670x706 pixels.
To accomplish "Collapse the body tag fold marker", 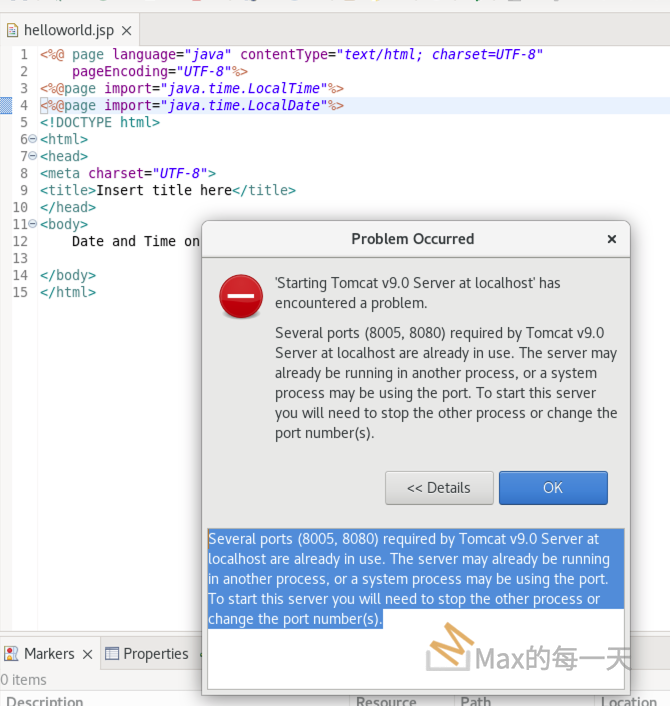I will (x=33, y=225).
